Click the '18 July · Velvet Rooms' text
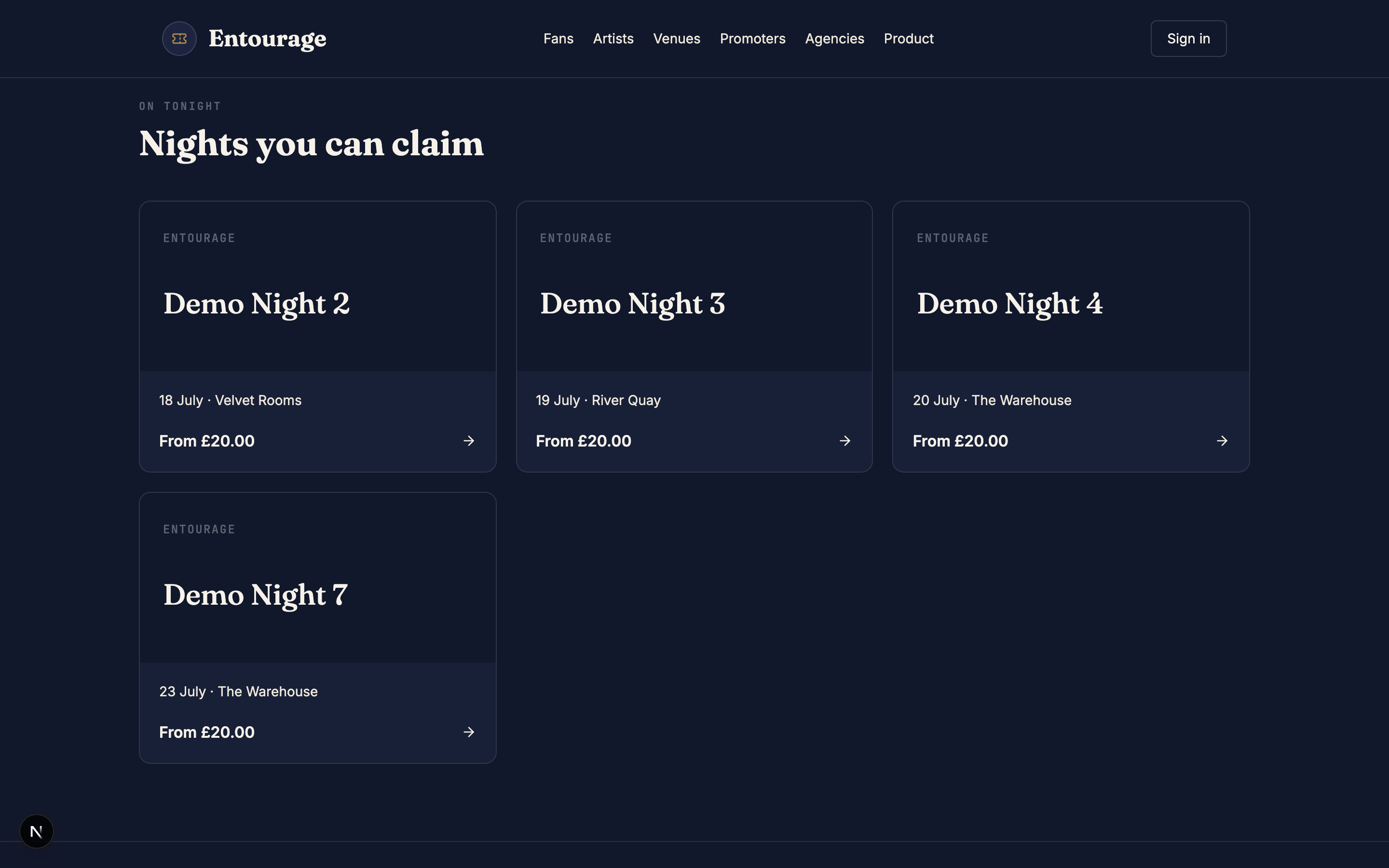Screen dimensions: 1389x868 click(230, 400)
